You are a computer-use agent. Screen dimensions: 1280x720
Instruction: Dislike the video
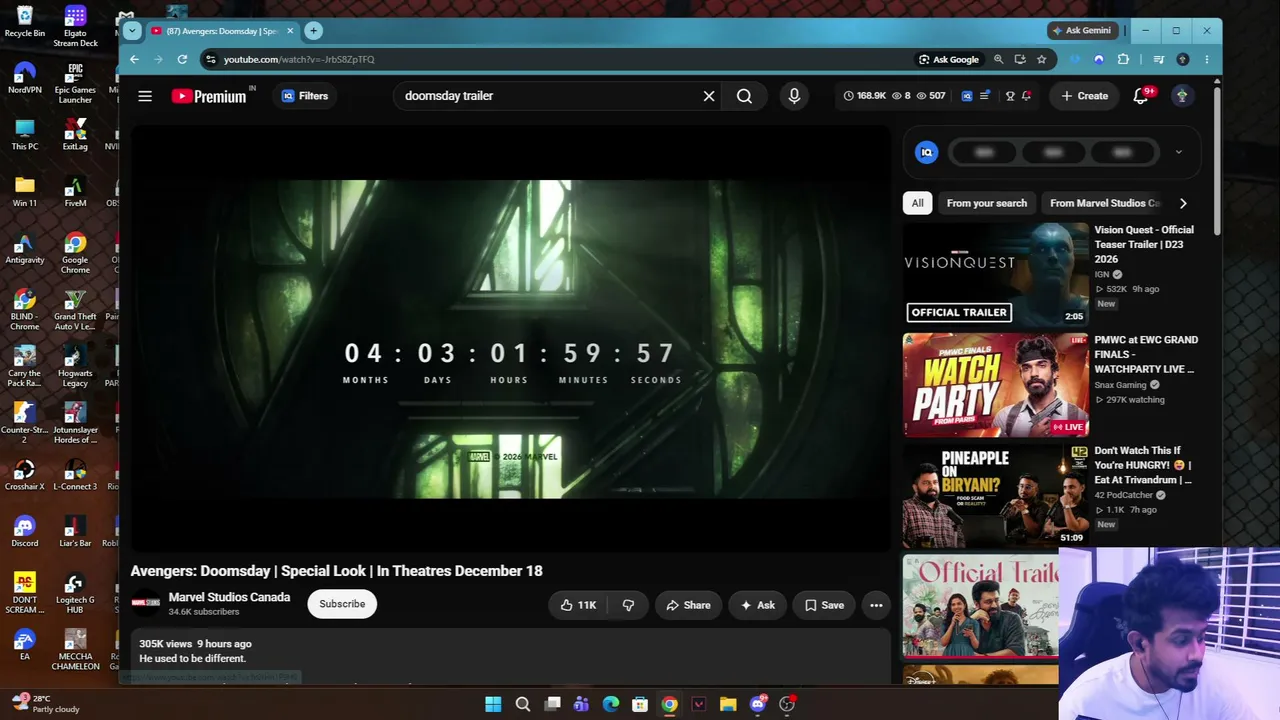click(628, 605)
